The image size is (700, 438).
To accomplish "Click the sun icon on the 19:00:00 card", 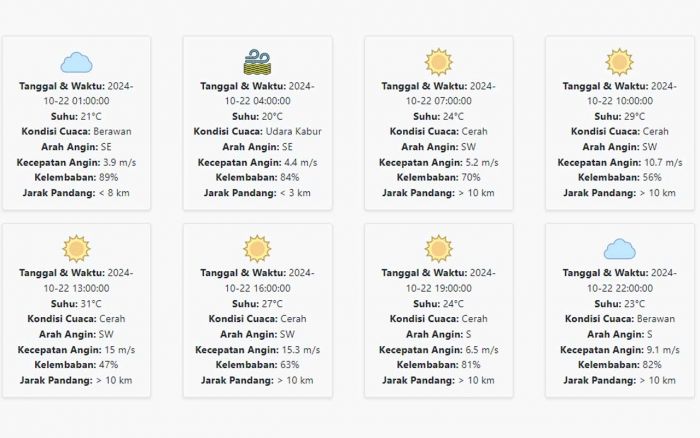I will click(439, 249).
